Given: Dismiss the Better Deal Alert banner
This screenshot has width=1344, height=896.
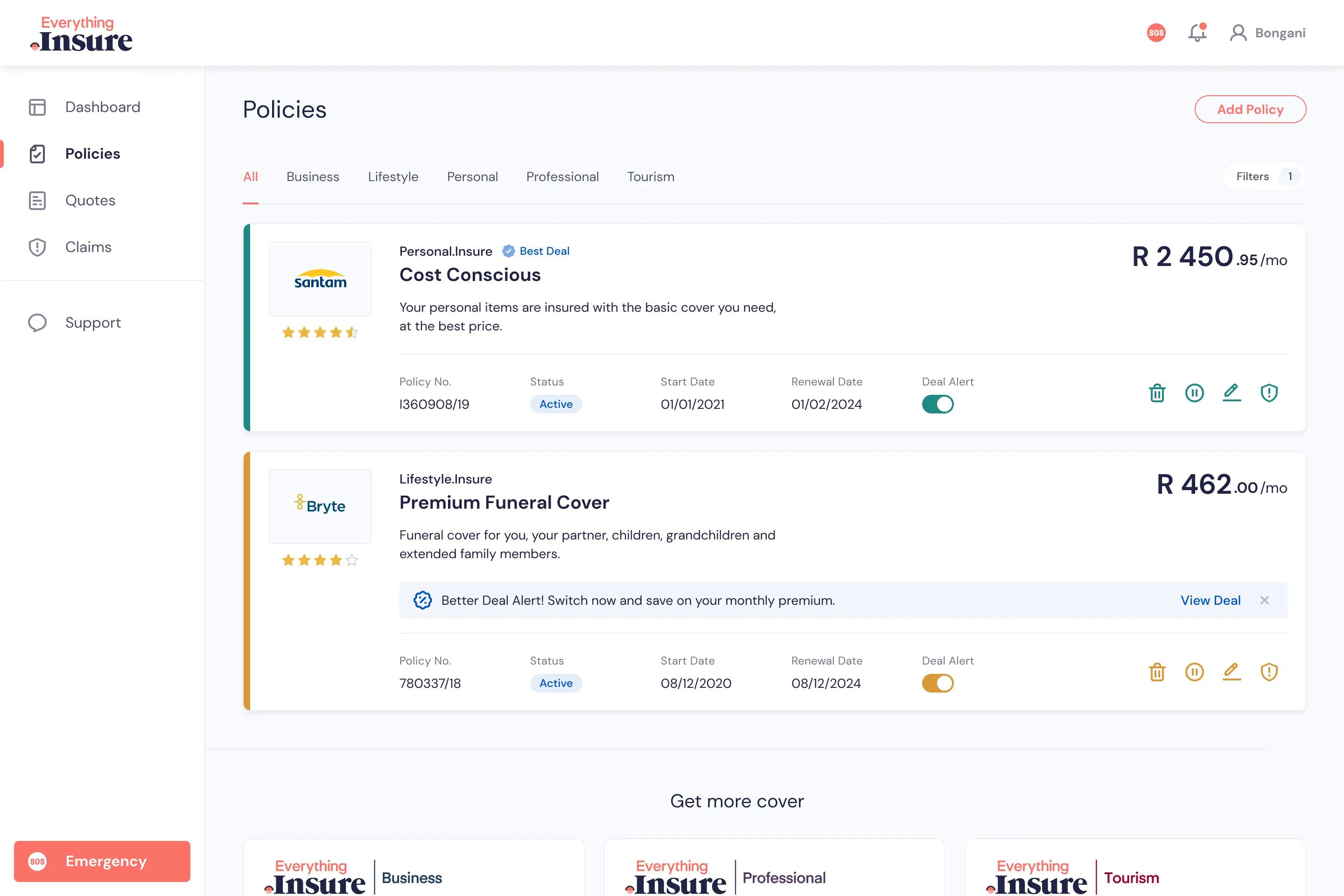Looking at the screenshot, I should tap(1265, 600).
